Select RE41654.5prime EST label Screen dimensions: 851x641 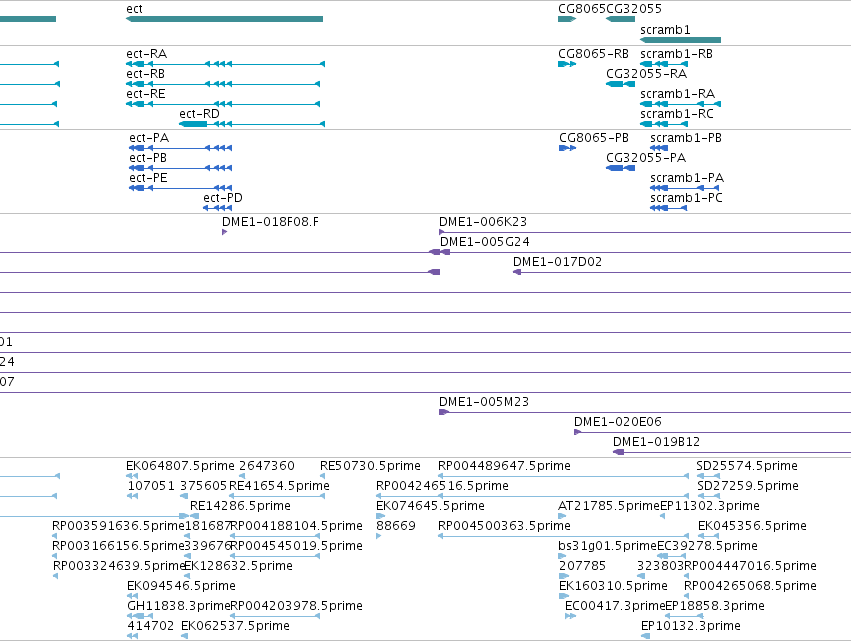point(280,486)
